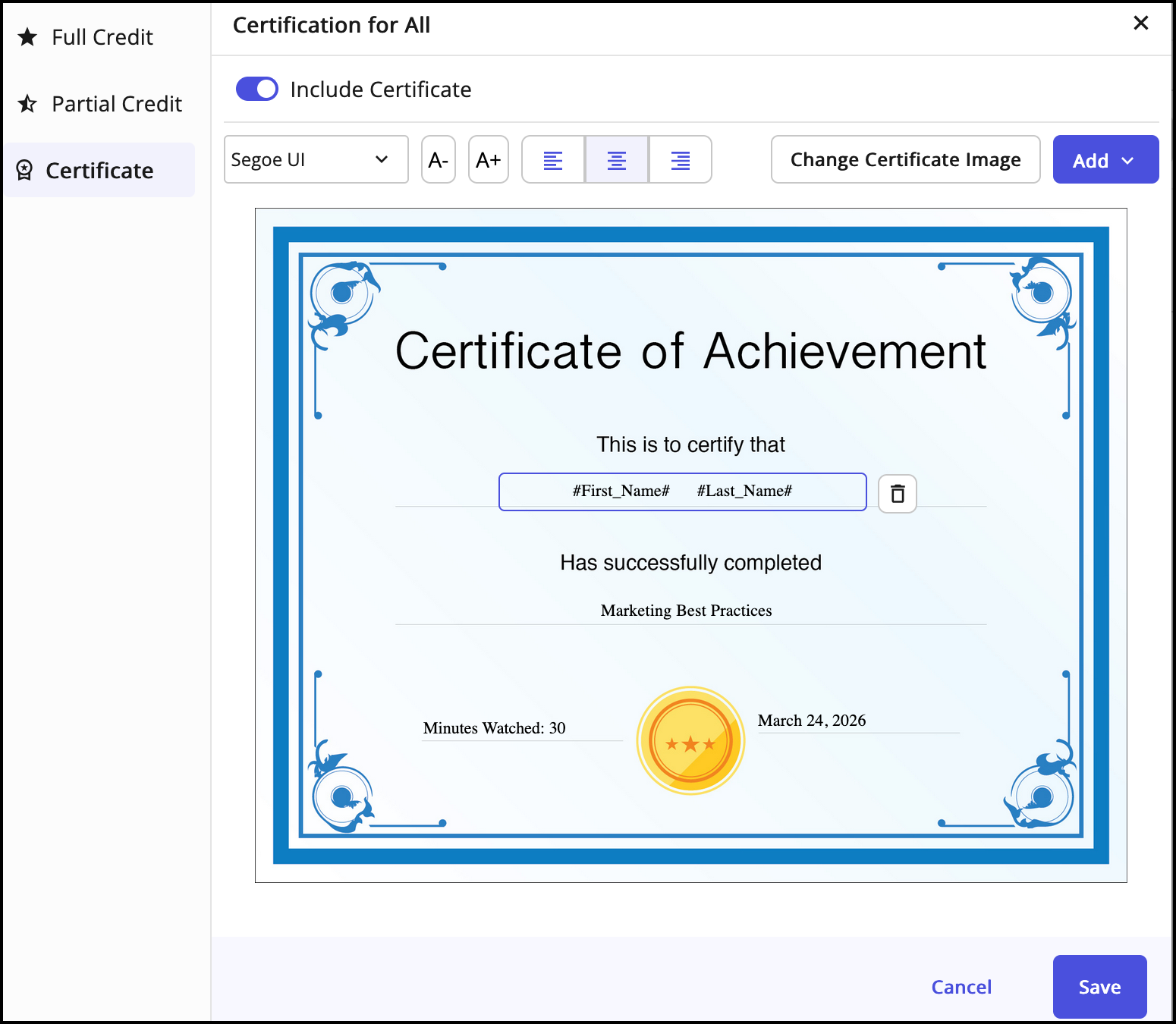Click the Full Credit star icon

27,36
